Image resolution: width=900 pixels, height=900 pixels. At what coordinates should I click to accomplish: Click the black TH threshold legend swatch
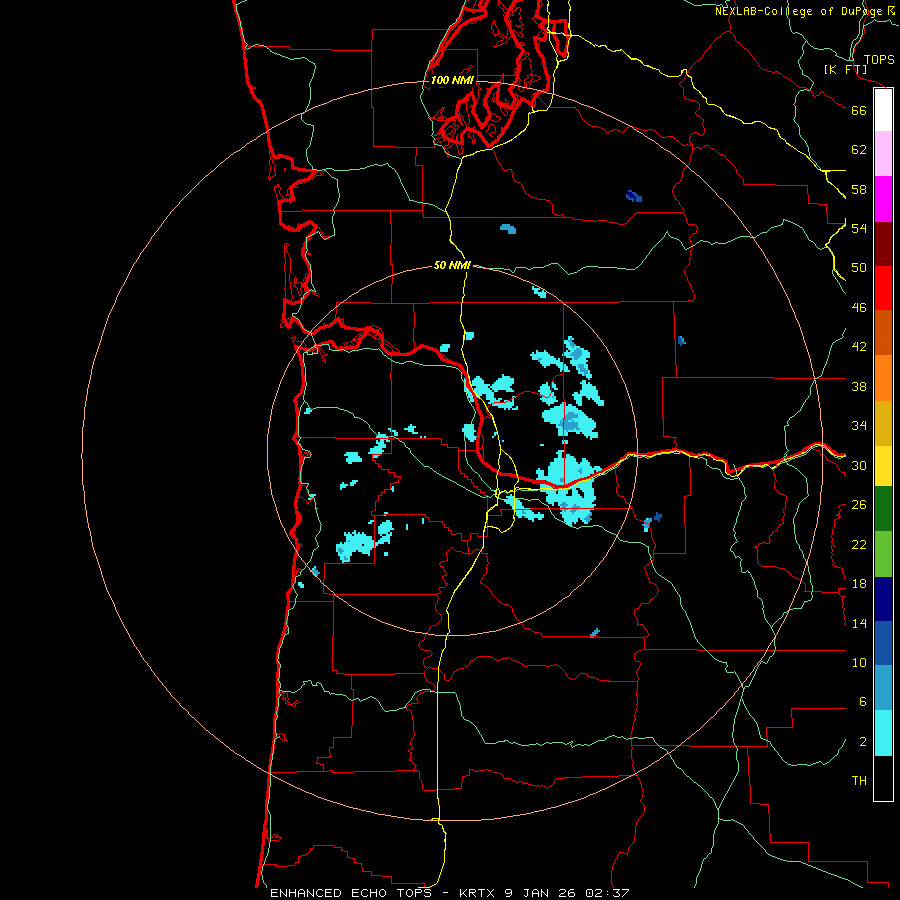coord(883,778)
